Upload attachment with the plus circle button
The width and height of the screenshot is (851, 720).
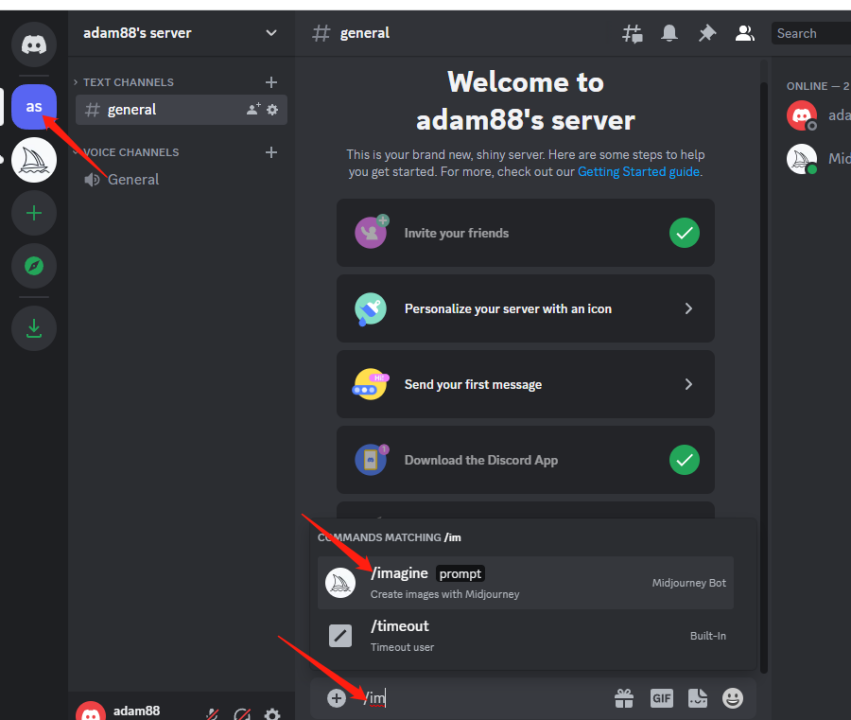click(x=336, y=698)
